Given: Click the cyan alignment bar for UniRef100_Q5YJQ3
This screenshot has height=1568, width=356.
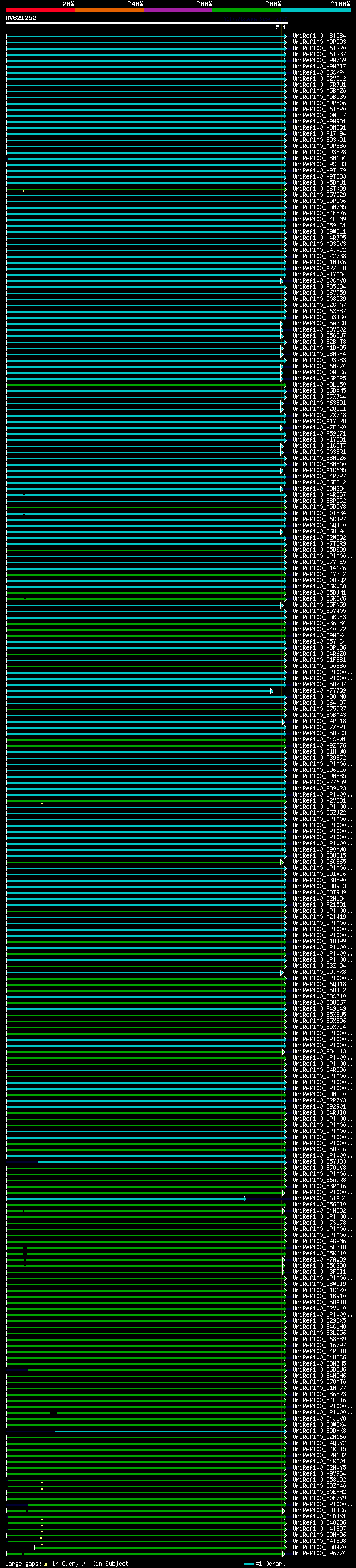Looking at the screenshot, I should [161, 1162].
